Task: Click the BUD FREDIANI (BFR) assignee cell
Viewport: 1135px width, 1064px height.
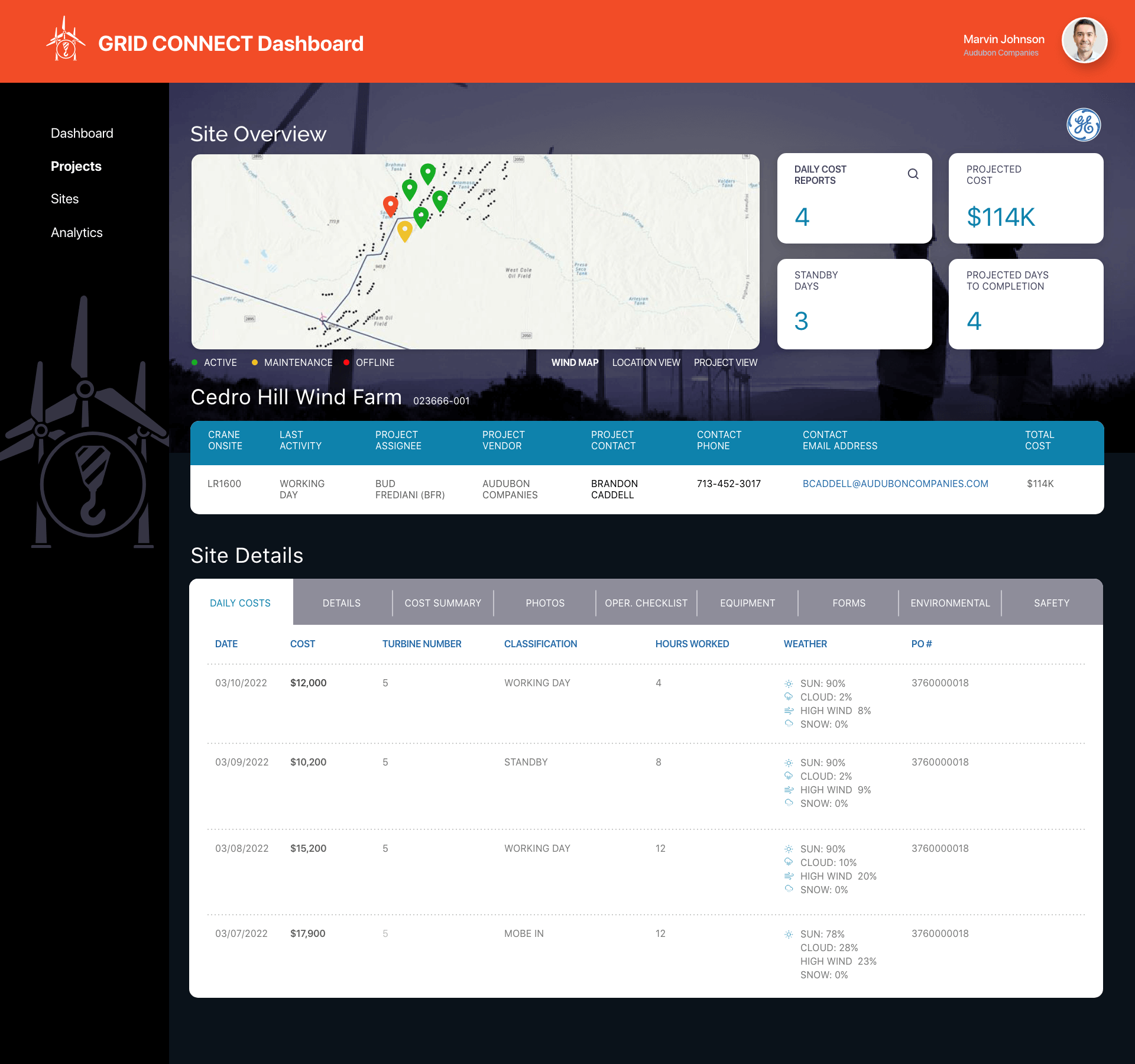Action: [410, 489]
